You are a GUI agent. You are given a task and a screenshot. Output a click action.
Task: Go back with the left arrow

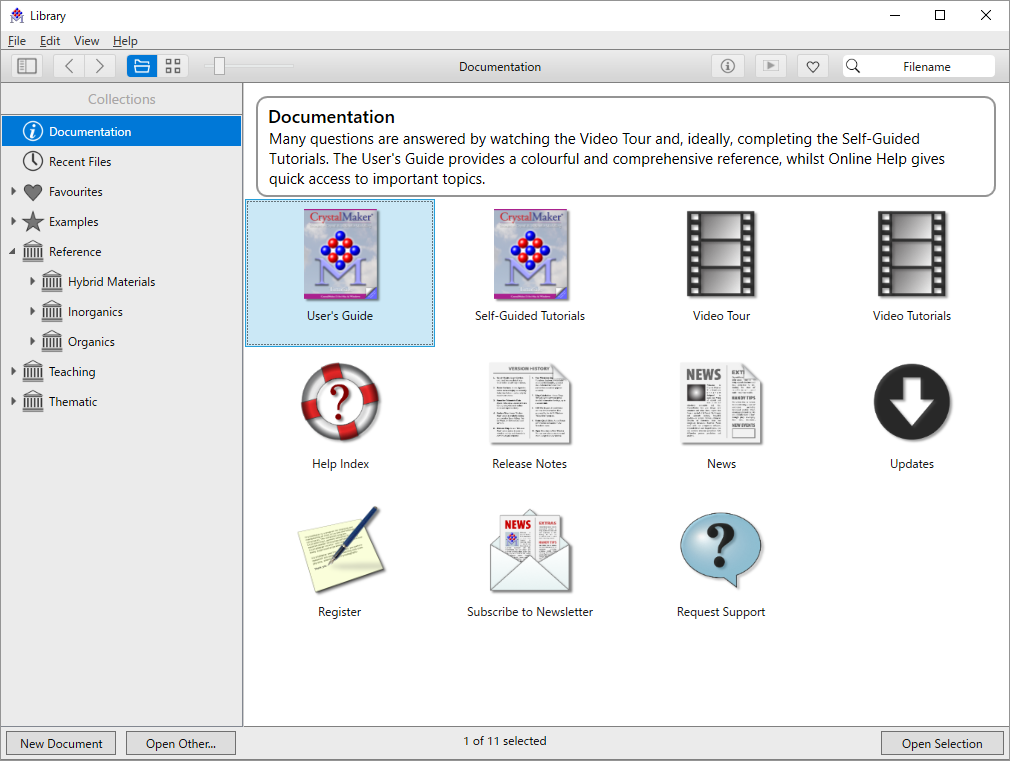click(69, 66)
